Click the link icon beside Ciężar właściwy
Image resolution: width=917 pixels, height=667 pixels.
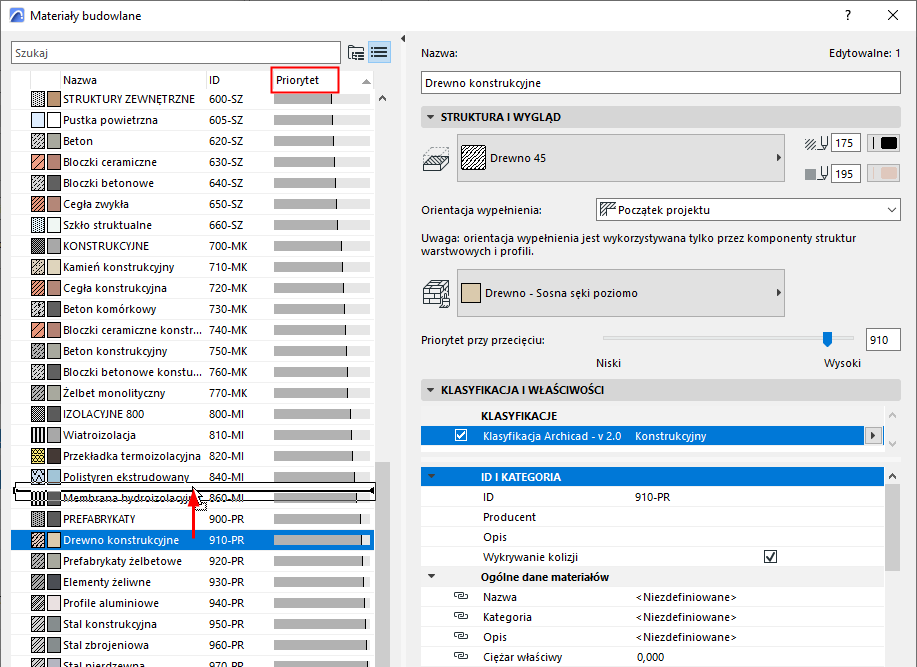[x=461, y=656]
